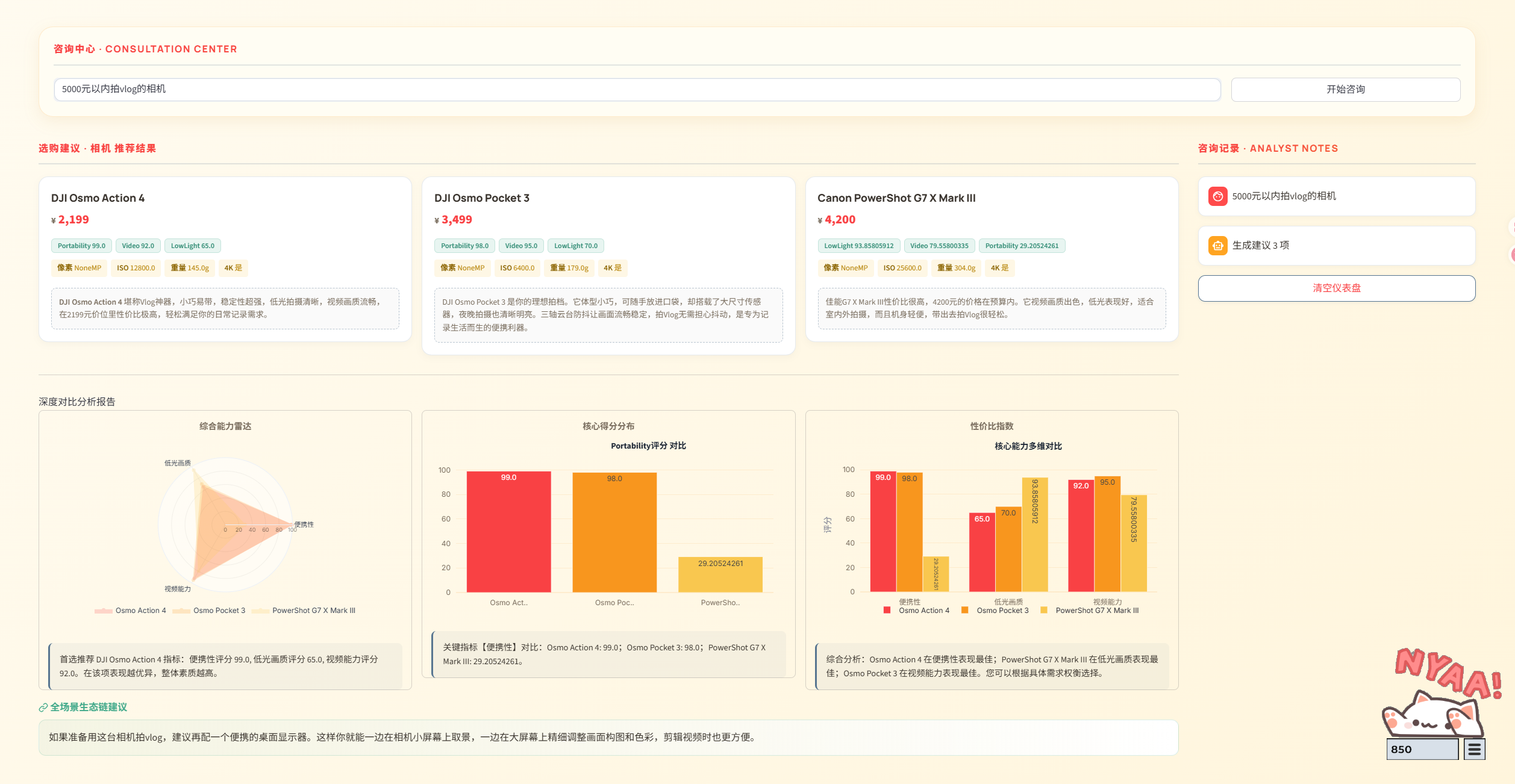Screen dimensions: 1515x784
Task: Click the 重量 304.0g spec chip
Action: coord(956,268)
